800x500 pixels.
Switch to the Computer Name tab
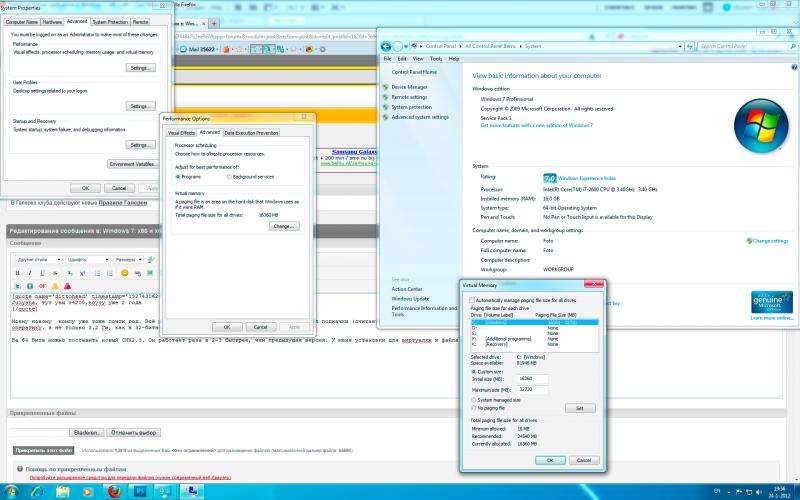tap(21, 22)
